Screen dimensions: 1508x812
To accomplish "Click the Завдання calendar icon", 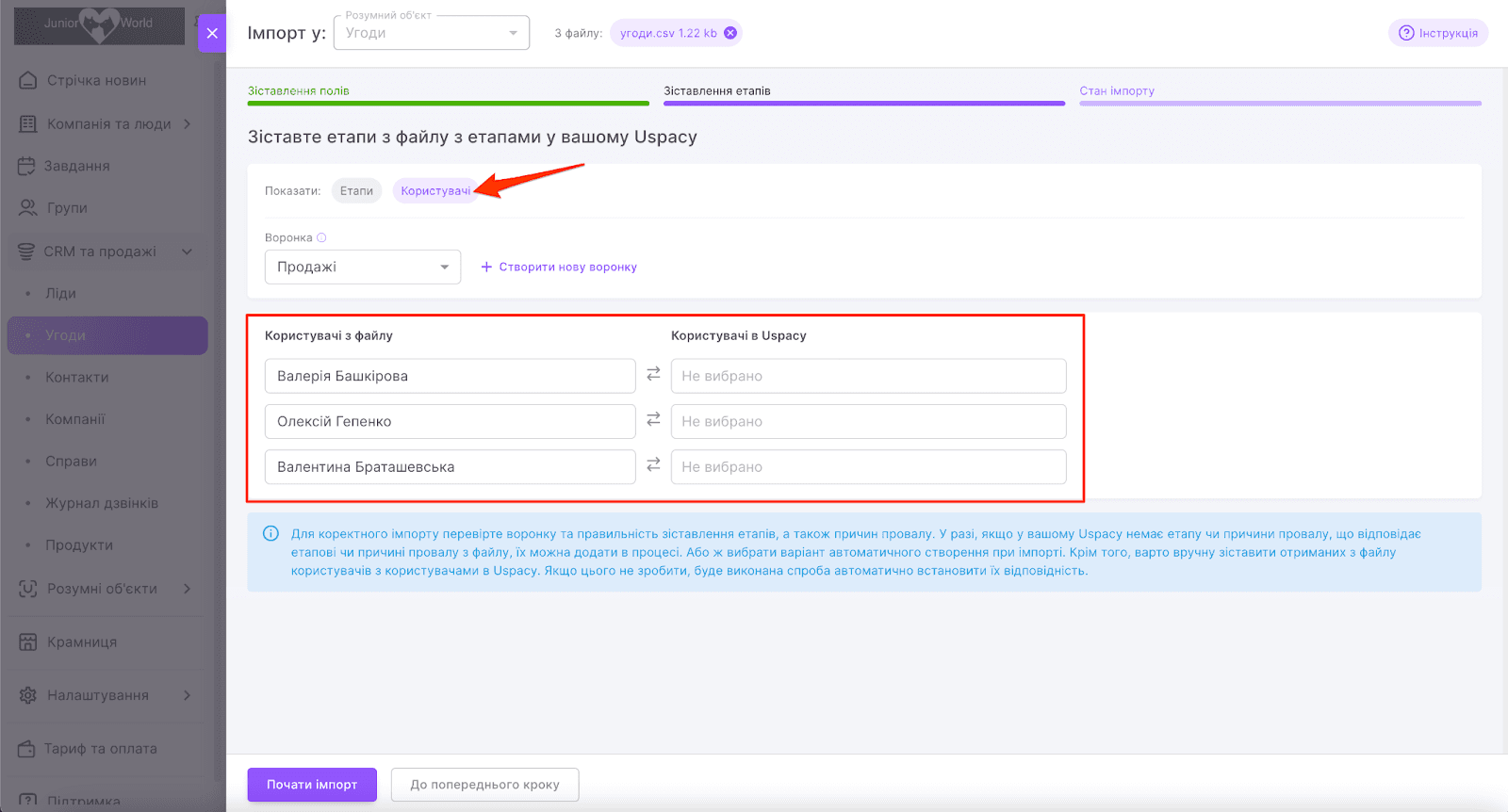I will (x=26, y=166).
